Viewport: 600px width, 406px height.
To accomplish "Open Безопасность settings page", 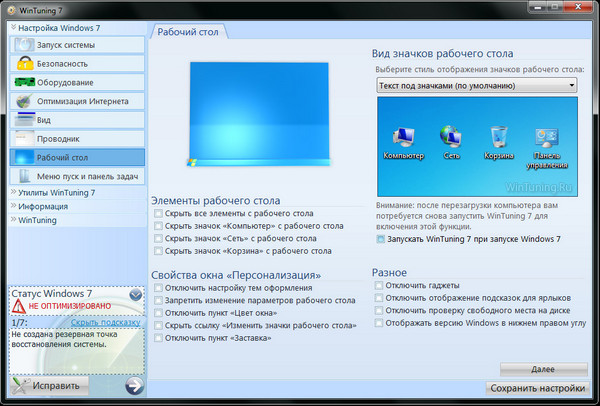I will coord(77,64).
